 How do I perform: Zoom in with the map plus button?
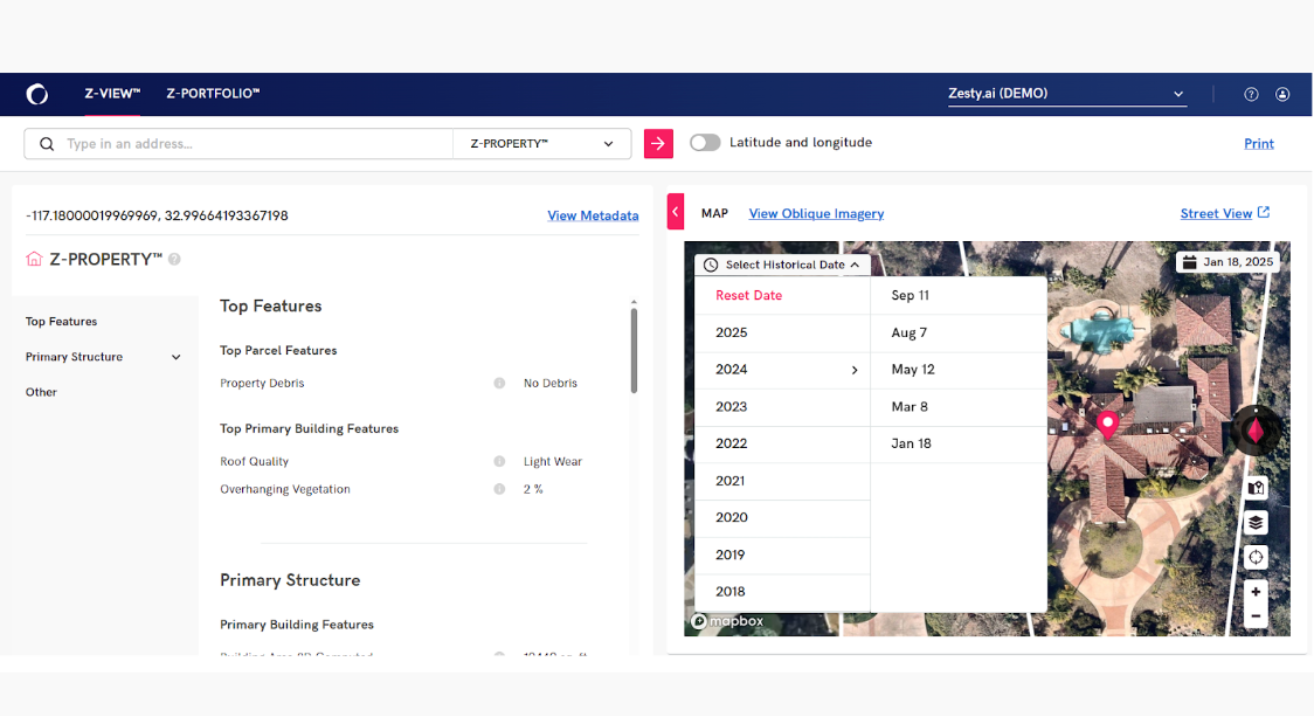1256,591
